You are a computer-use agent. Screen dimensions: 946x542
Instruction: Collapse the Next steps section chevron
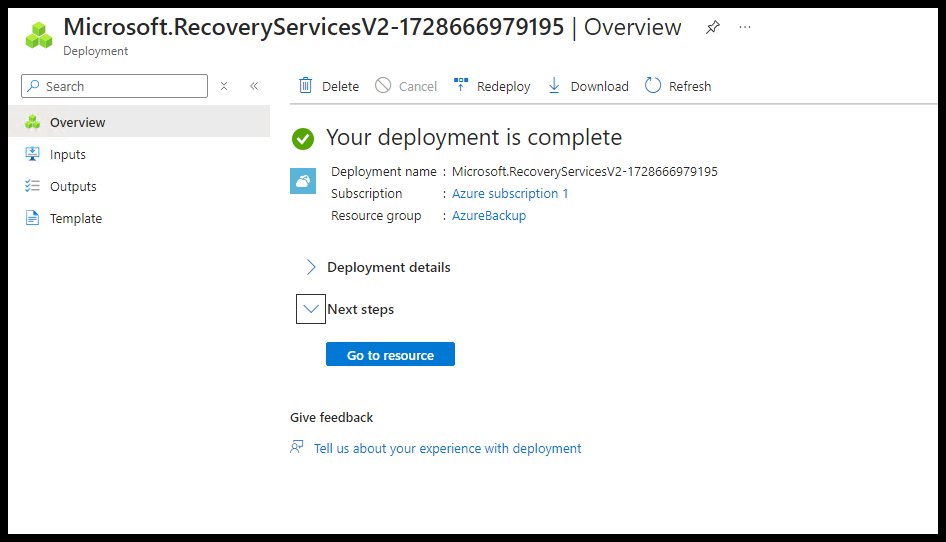(x=311, y=309)
